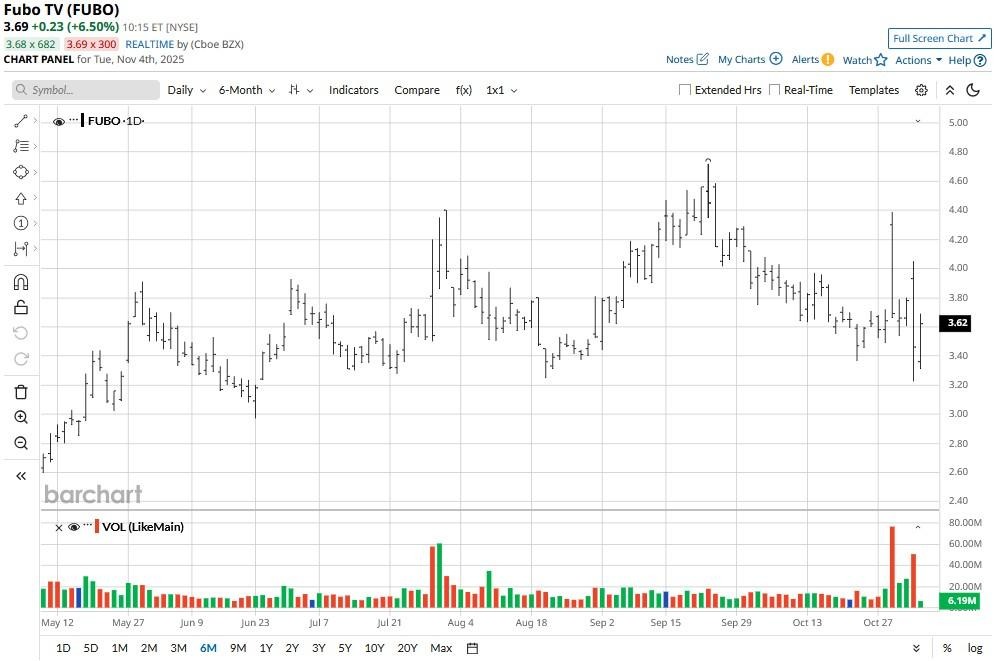Select the 1Y time range
The width and height of the screenshot is (997, 661).
[x=266, y=648]
